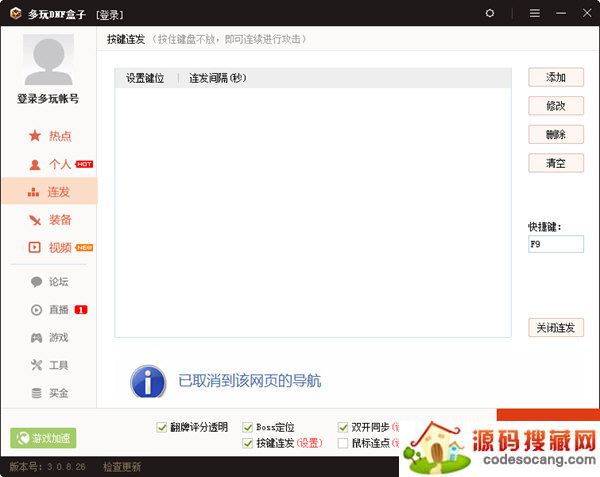Image resolution: width=600 pixels, height=477 pixels.
Task: Click the red notification badge beside 直播
Action: [x=81, y=309]
